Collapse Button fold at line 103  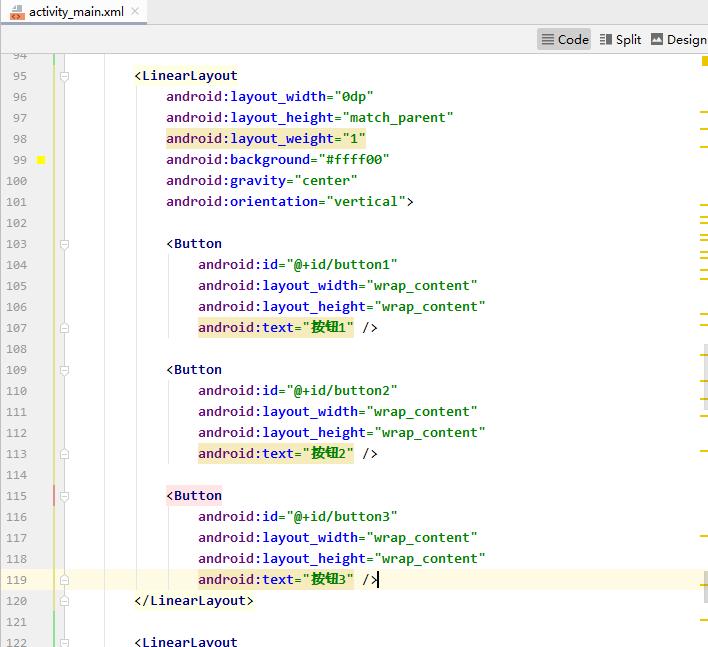click(x=65, y=244)
